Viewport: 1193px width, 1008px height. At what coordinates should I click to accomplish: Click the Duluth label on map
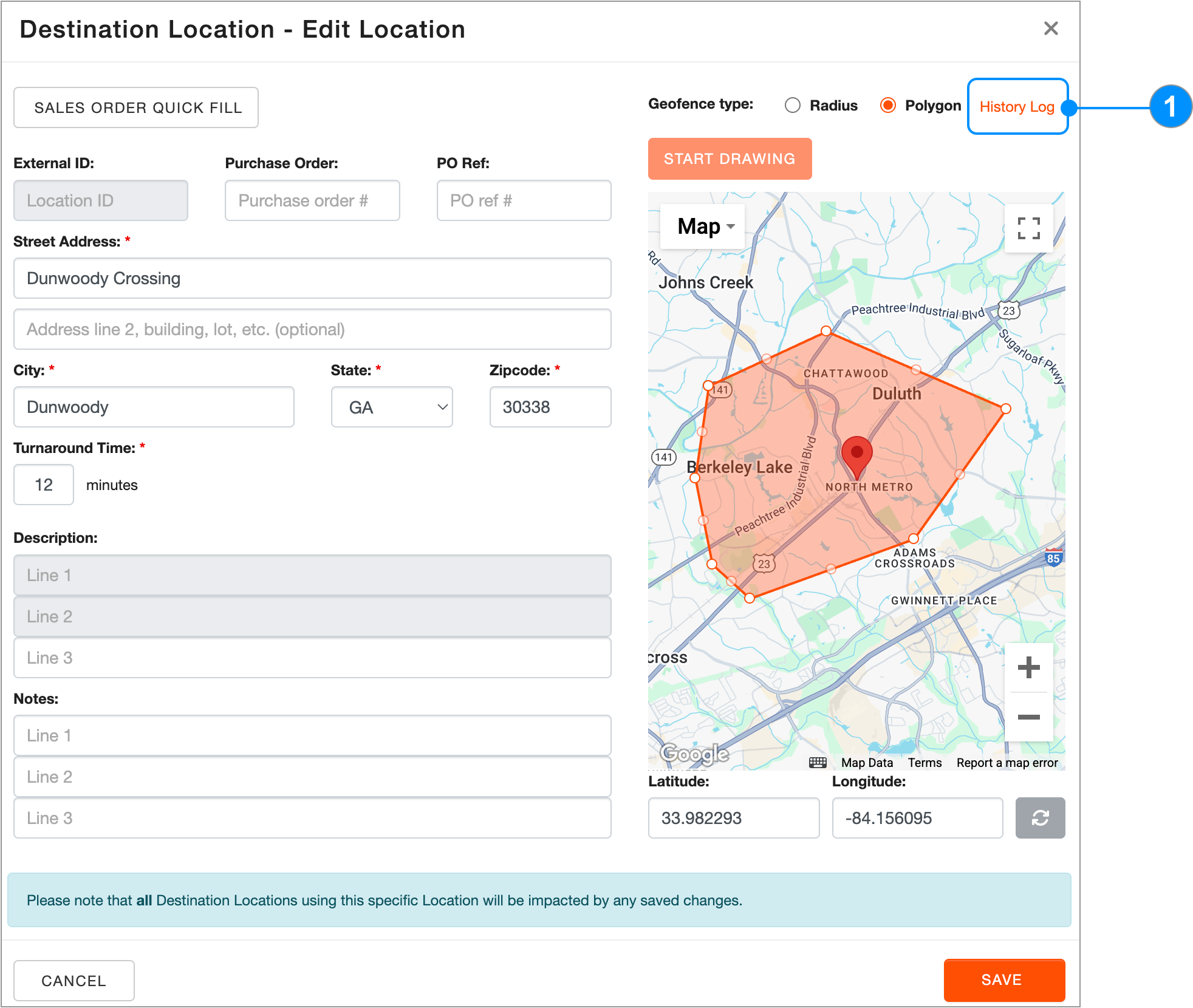[x=897, y=393]
